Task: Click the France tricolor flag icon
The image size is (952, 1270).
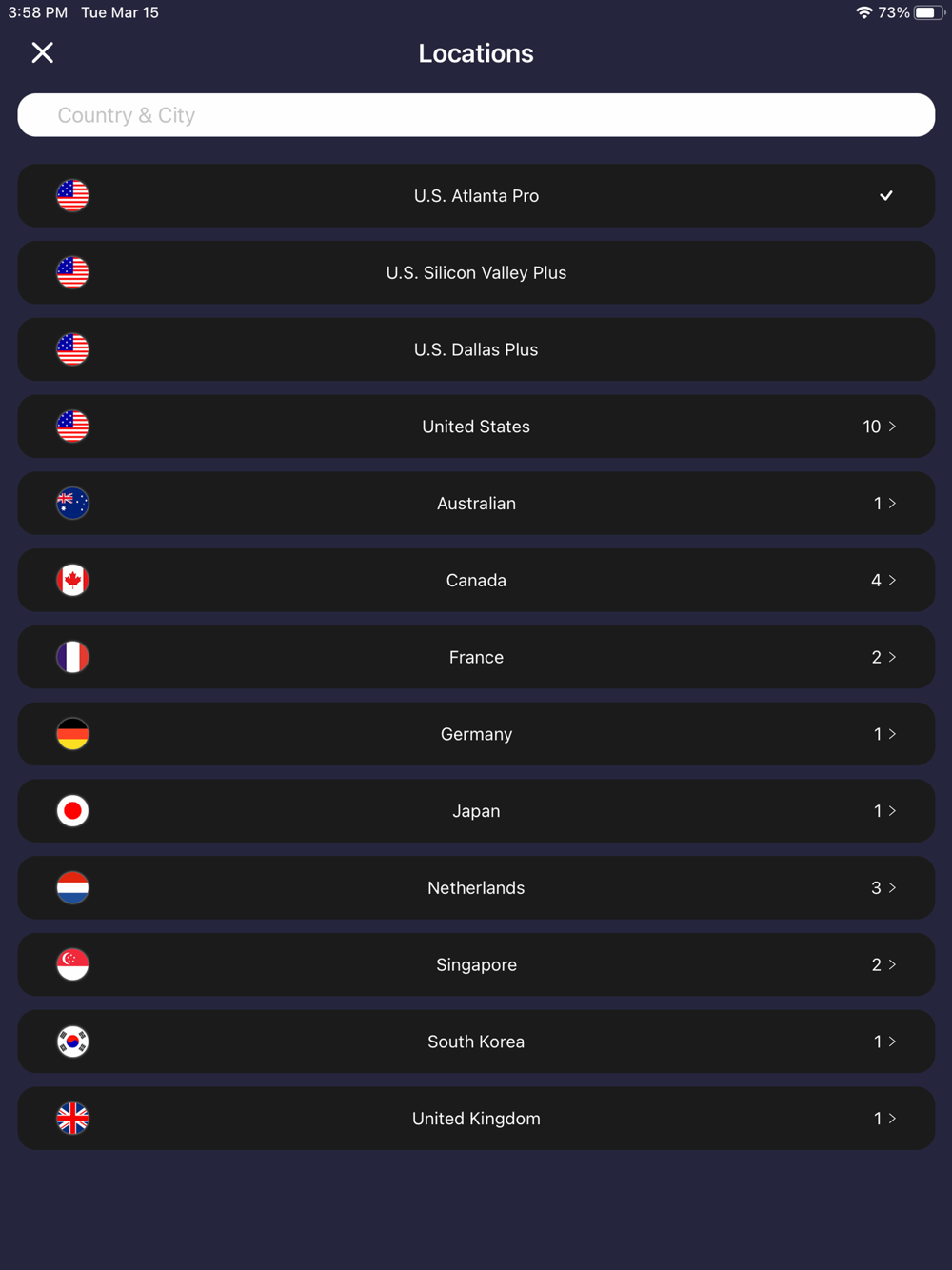Action: [x=72, y=657]
